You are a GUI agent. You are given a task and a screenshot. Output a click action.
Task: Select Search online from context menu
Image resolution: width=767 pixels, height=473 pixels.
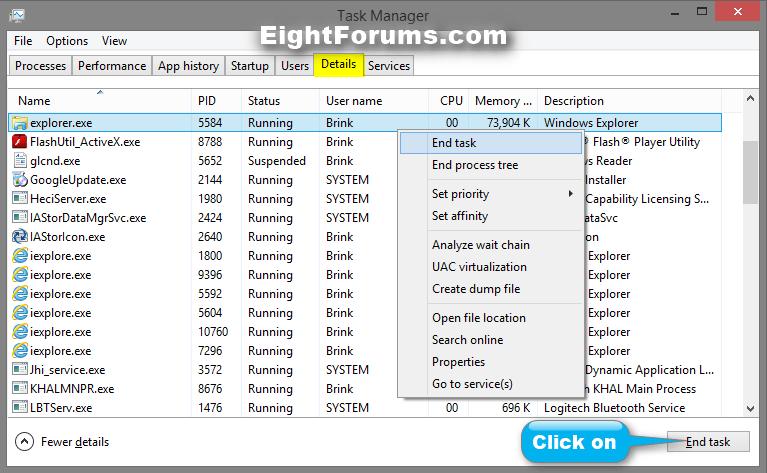click(491, 339)
